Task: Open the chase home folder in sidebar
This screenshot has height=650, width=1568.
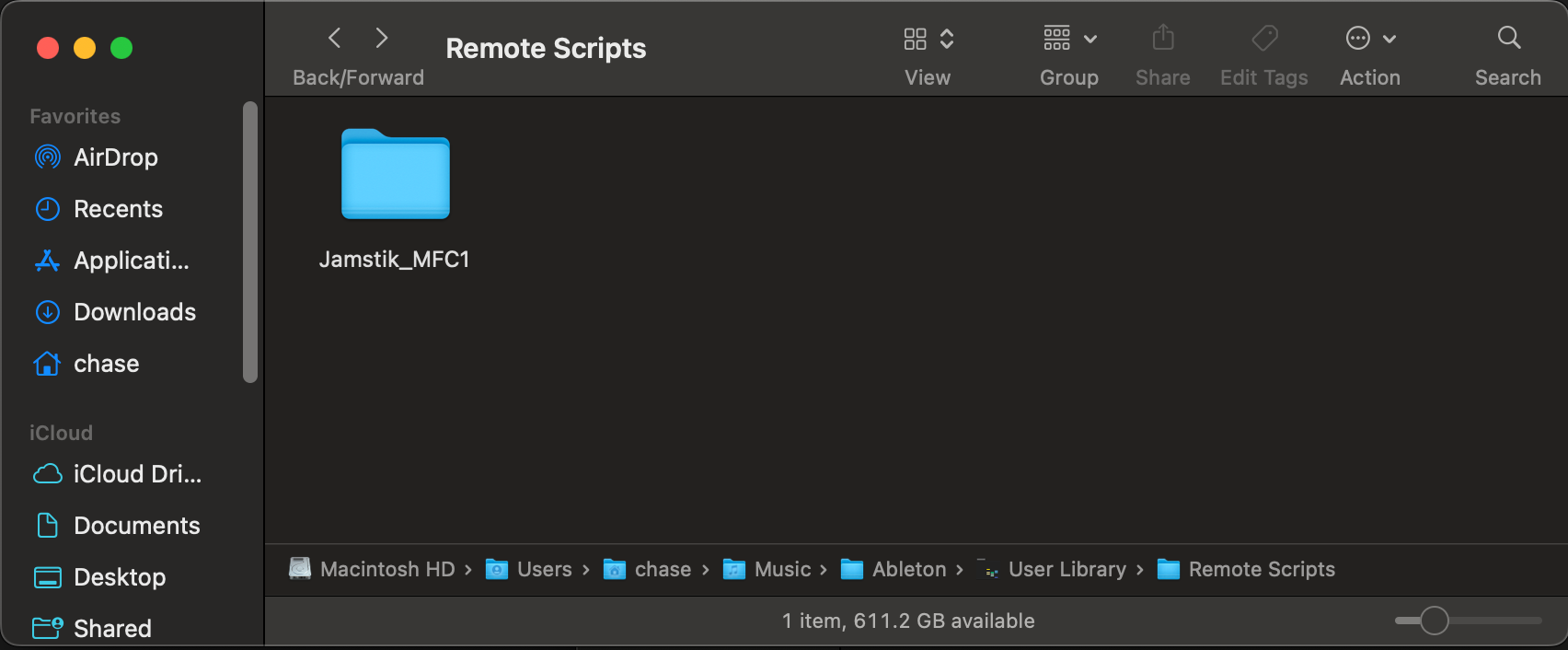Action: 107,364
